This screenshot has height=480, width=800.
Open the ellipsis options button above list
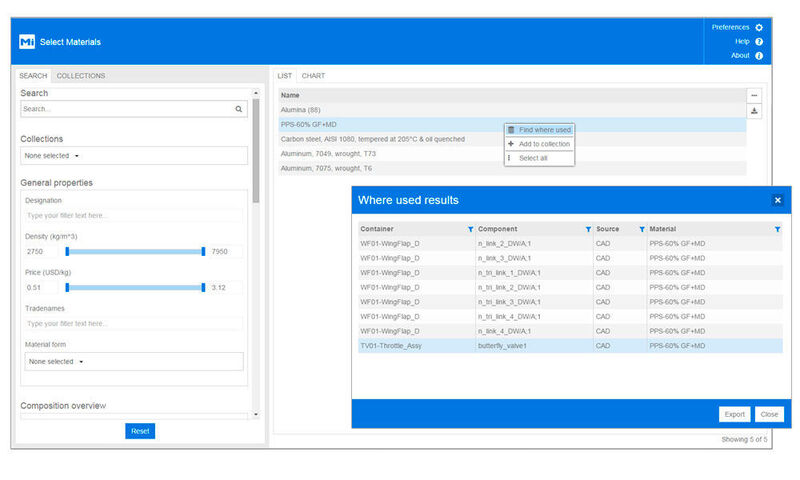(755, 95)
